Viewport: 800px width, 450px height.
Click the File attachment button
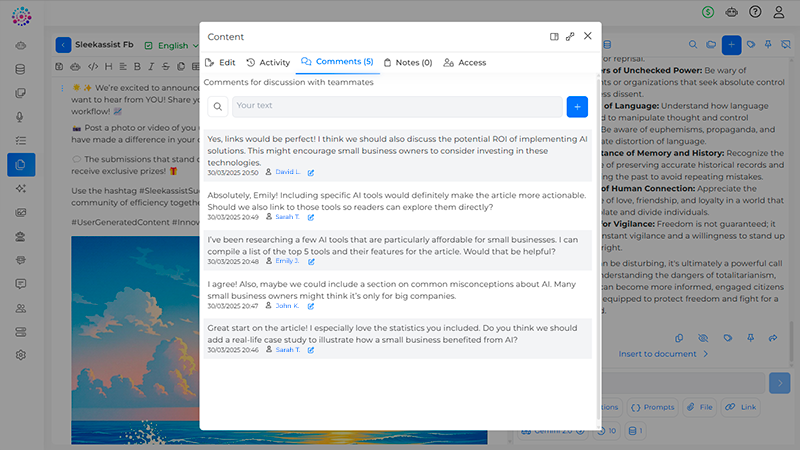699,407
